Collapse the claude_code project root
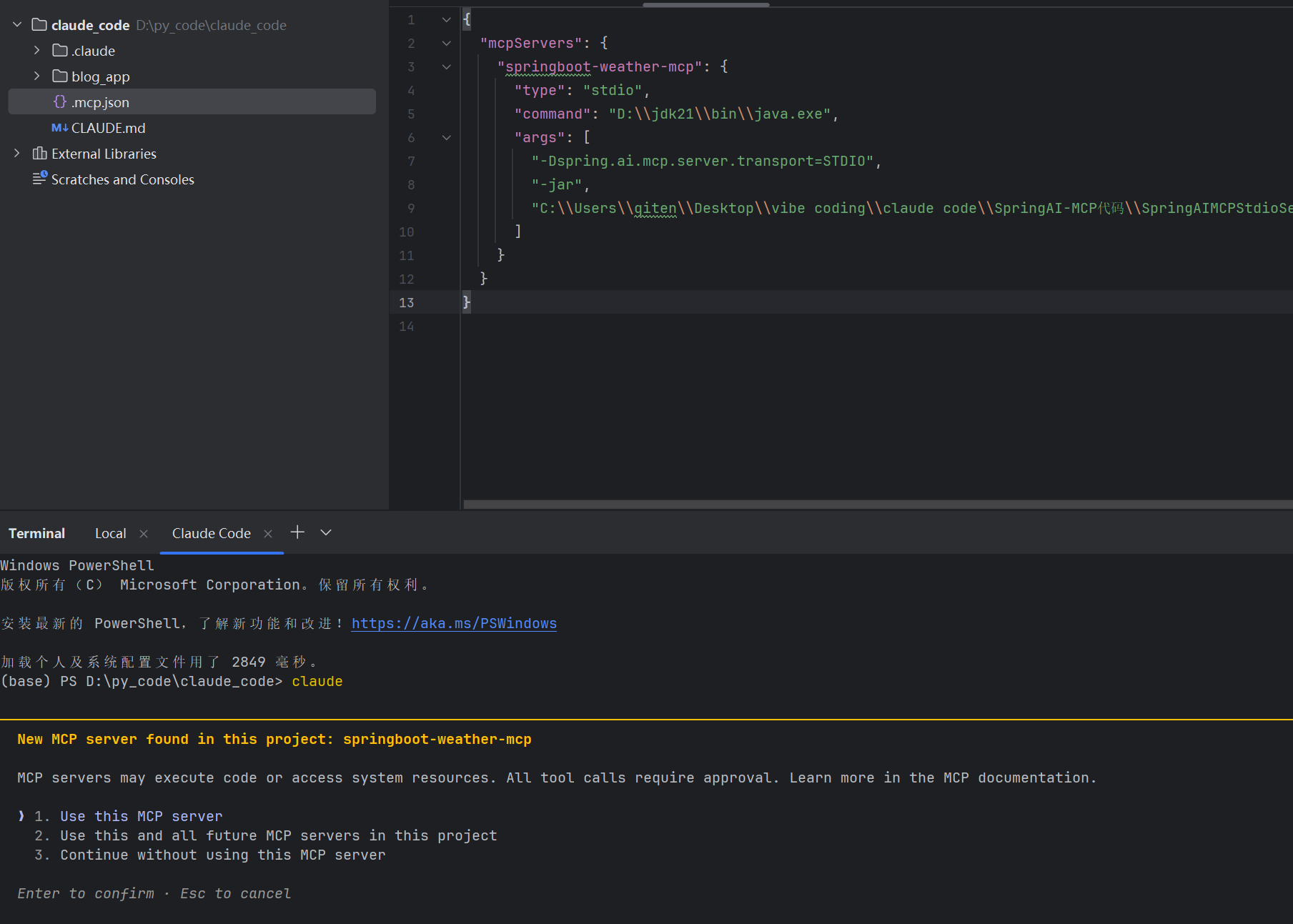Image resolution: width=1293 pixels, height=924 pixels. [x=17, y=25]
